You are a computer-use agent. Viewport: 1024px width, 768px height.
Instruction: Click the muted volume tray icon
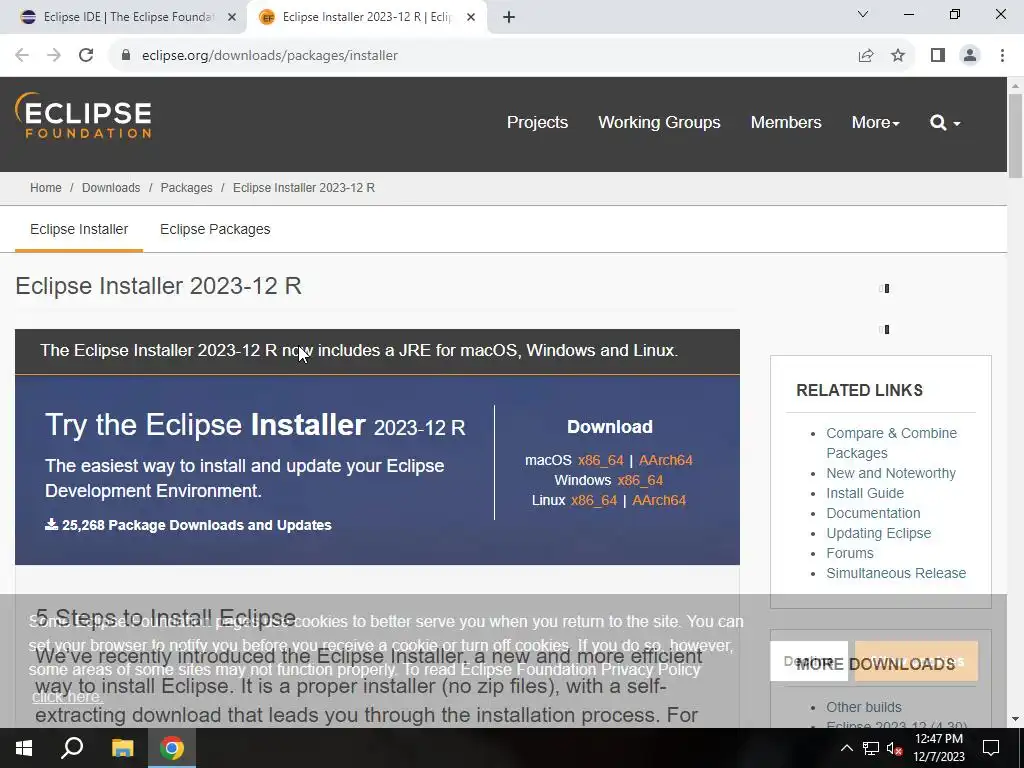click(x=894, y=748)
